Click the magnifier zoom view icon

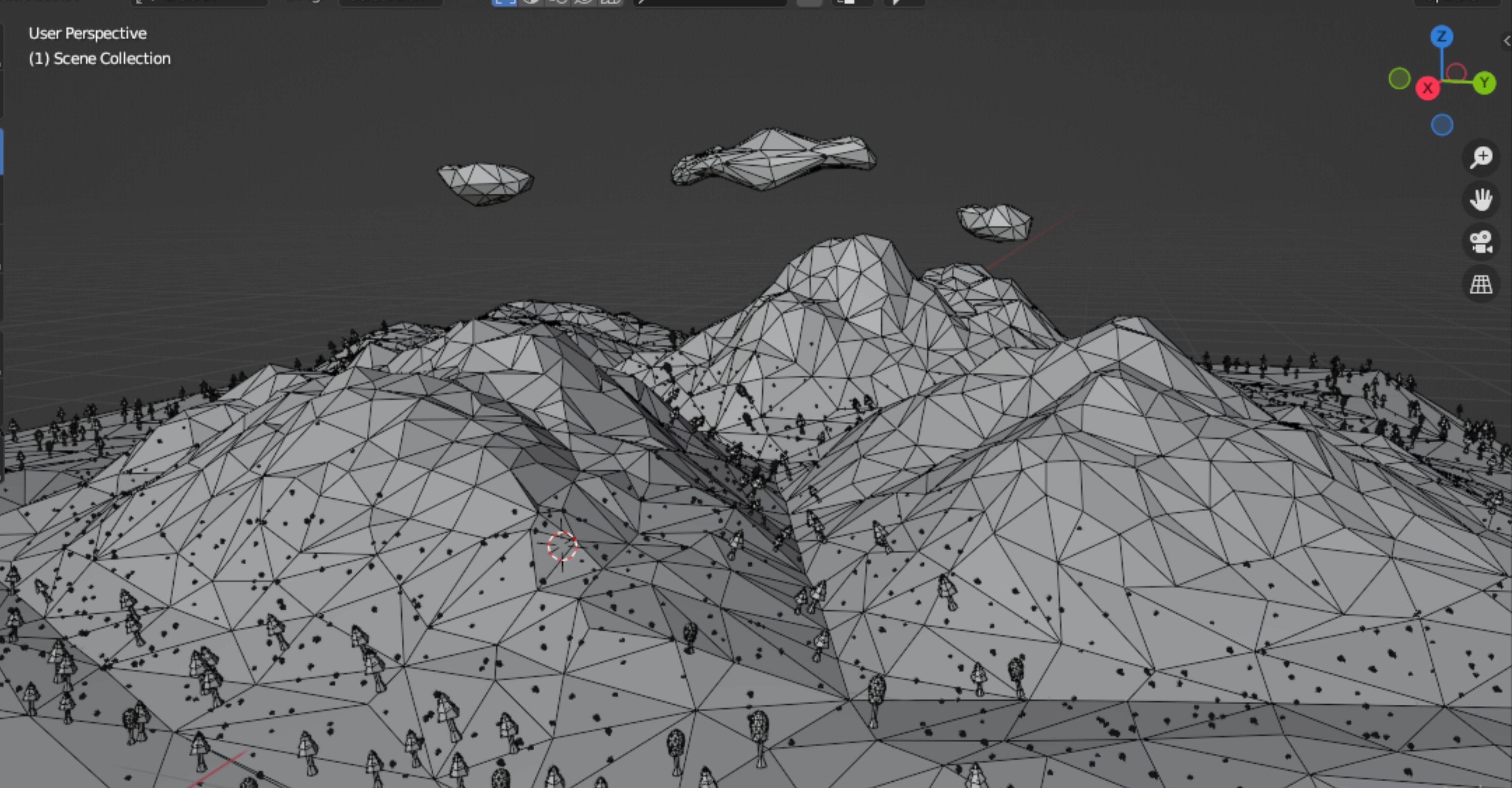[1481, 157]
